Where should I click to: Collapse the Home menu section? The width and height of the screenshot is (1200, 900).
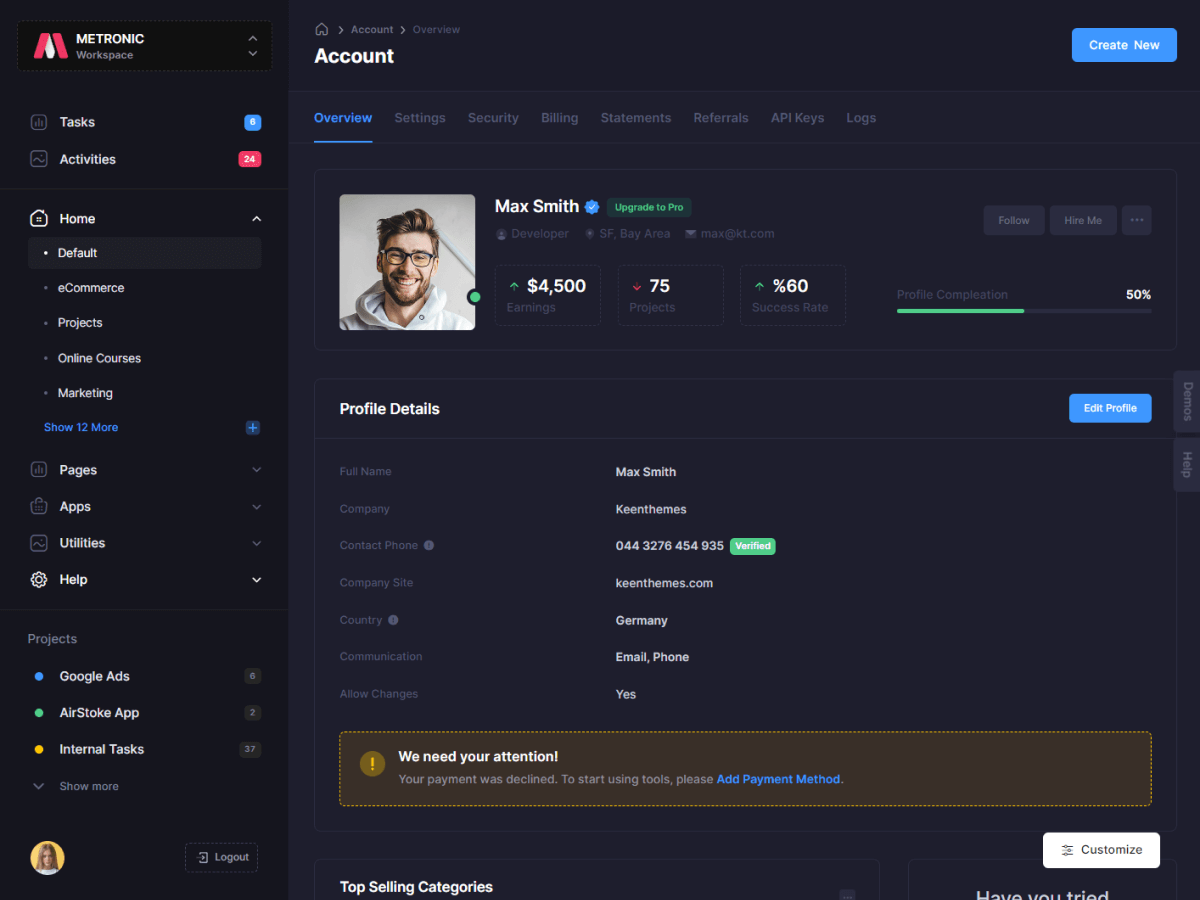click(x=256, y=219)
